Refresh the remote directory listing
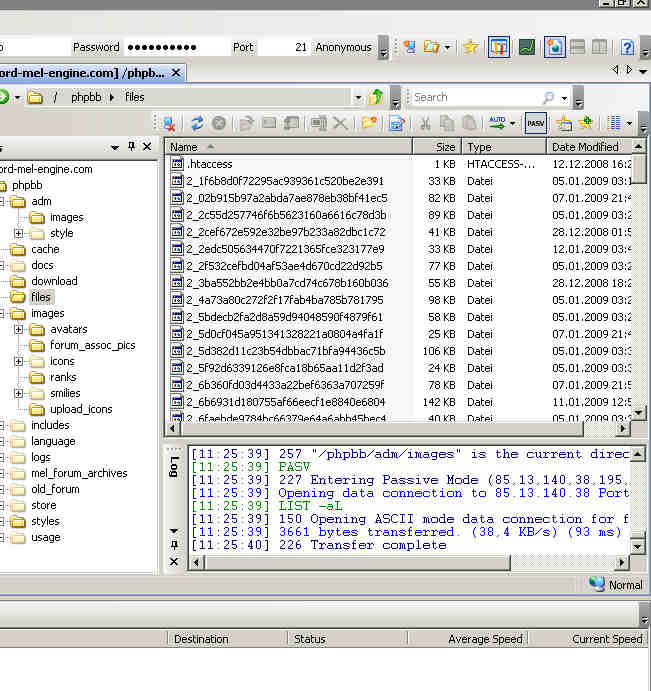This screenshot has width=651, height=691. pyautogui.click(x=197, y=124)
